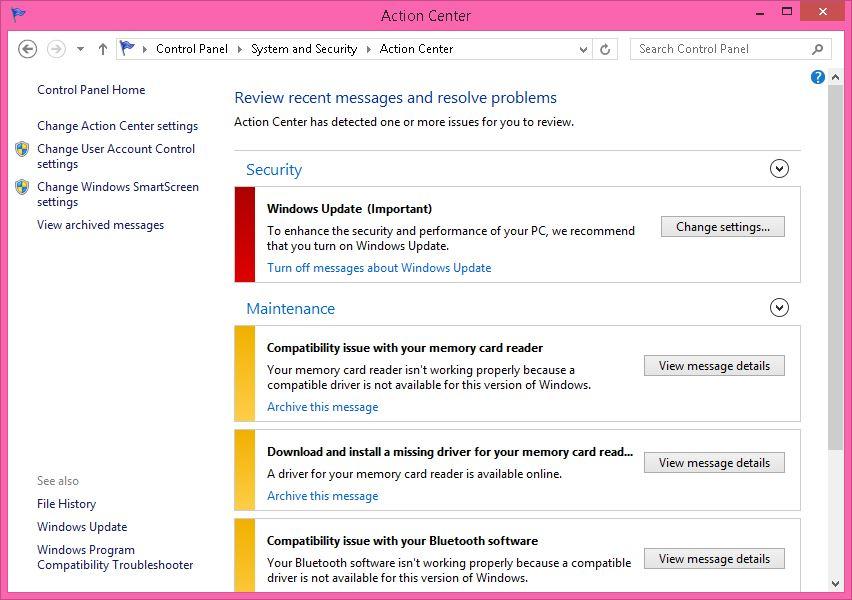Open Change Action Center settings
This screenshot has height=600, width=852.
pyautogui.click(x=117, y=126)
